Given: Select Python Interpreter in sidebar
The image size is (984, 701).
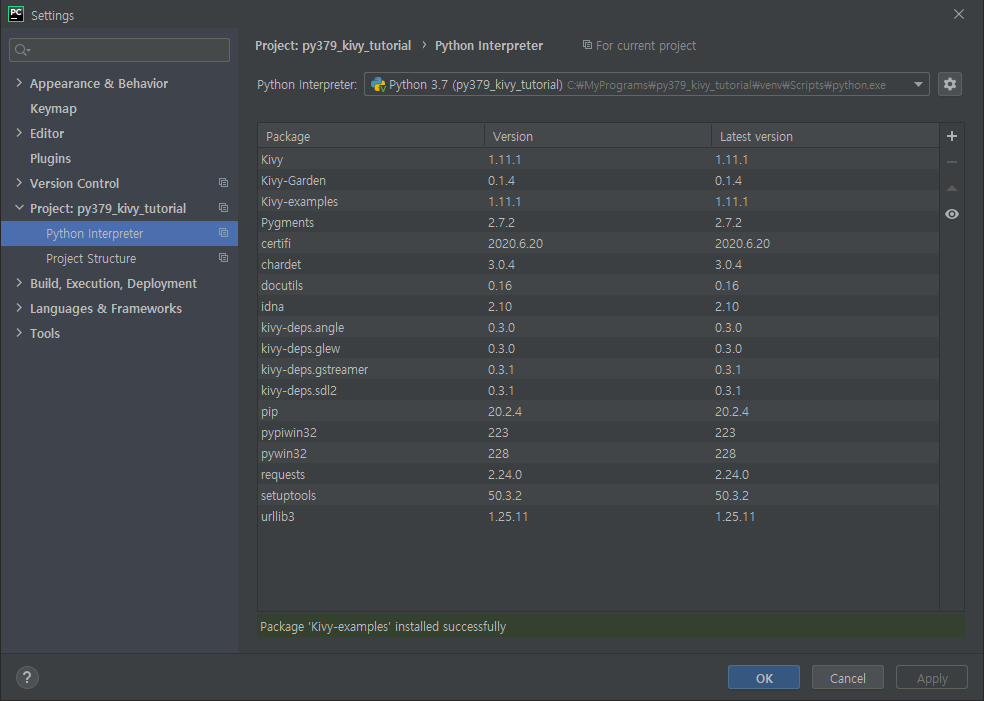Looking at the screenshot, I should [x=119, y=233].
